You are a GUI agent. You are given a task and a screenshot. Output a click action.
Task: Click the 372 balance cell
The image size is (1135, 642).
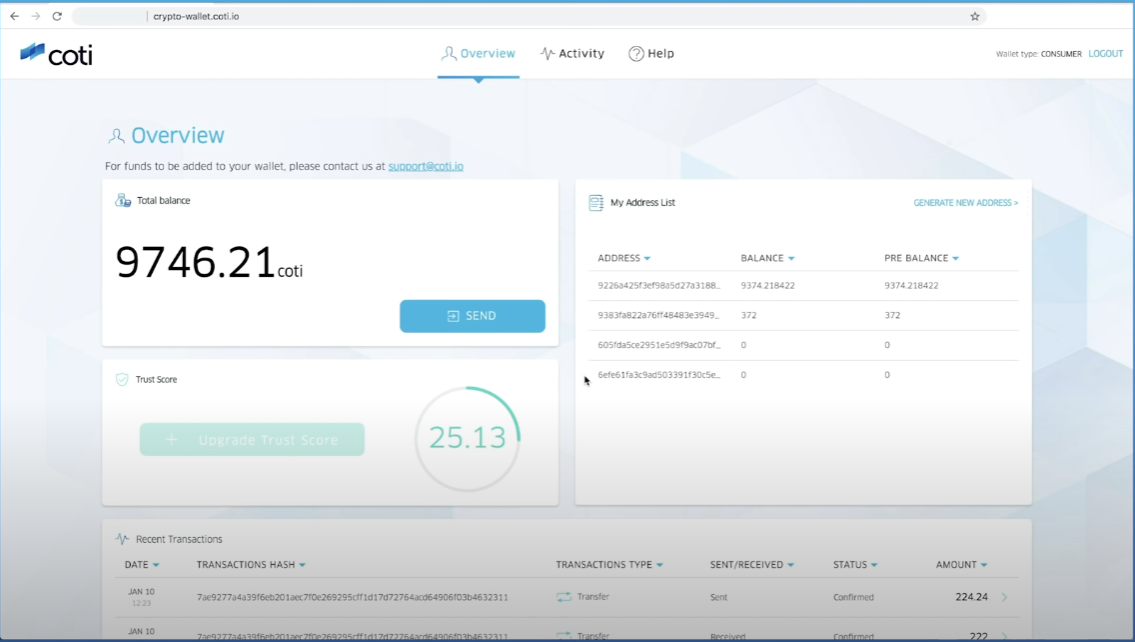click(748, 316)
